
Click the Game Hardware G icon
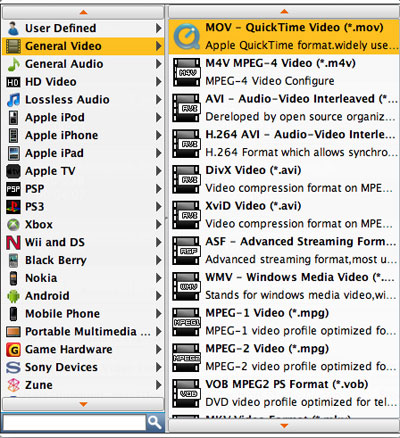coord(13,350)
